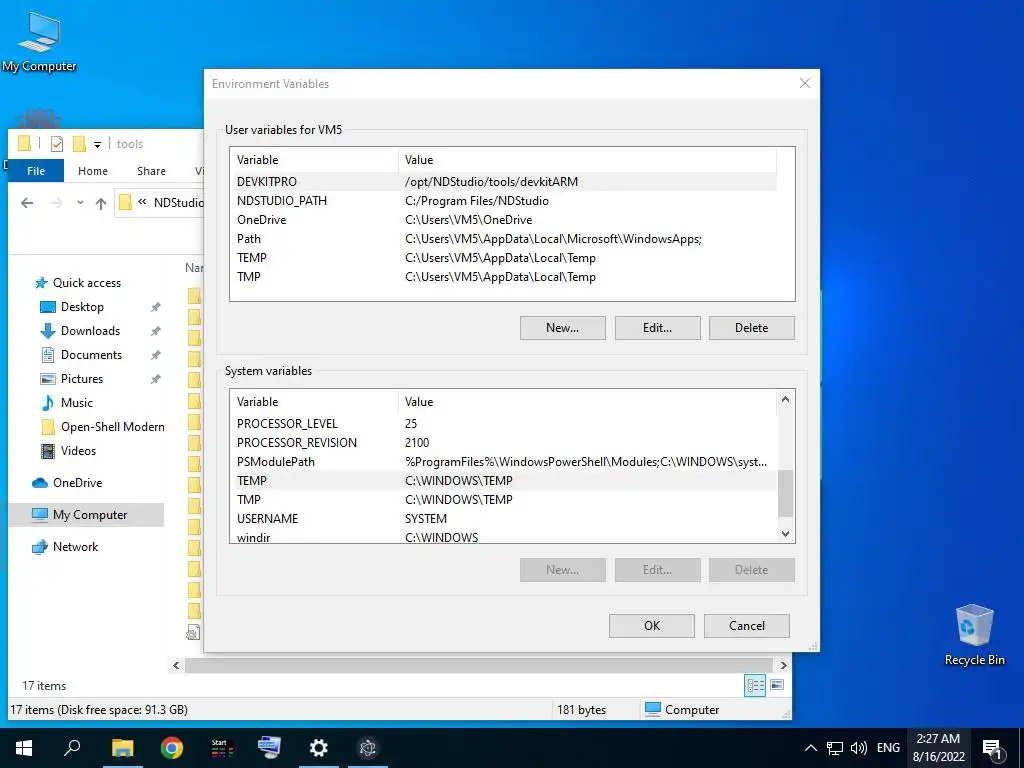
Task: Open taskbar search magnifier
Action: (72, 748)
